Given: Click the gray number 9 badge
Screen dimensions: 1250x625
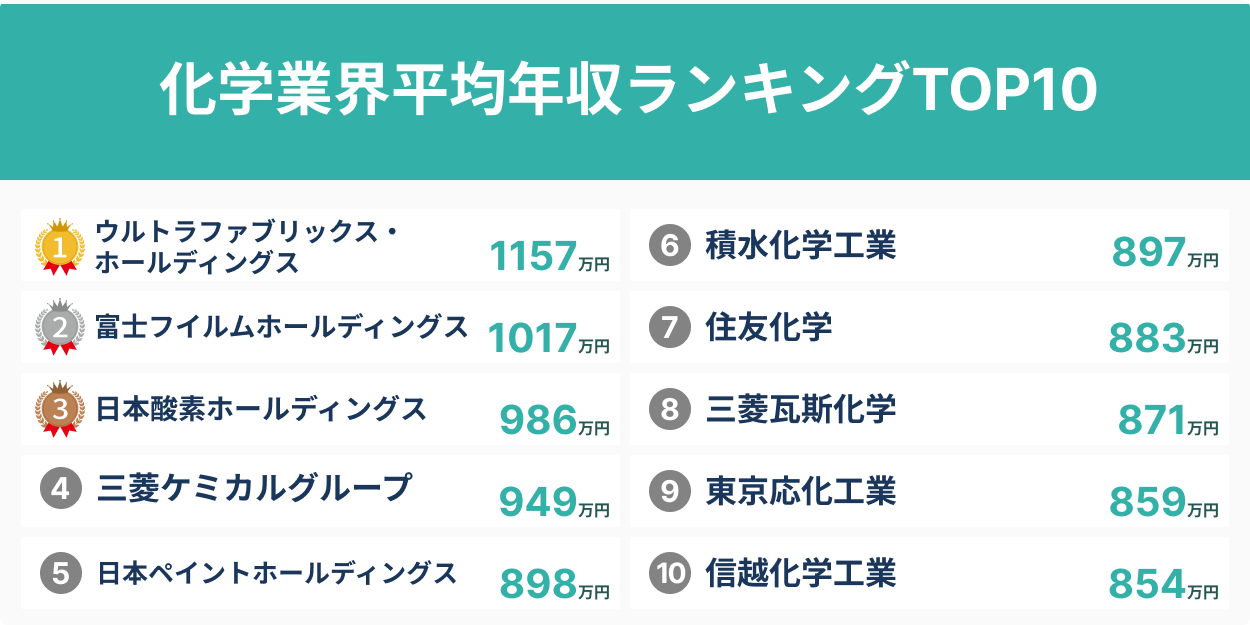Looking at the screenshot, I should [669, 490].
